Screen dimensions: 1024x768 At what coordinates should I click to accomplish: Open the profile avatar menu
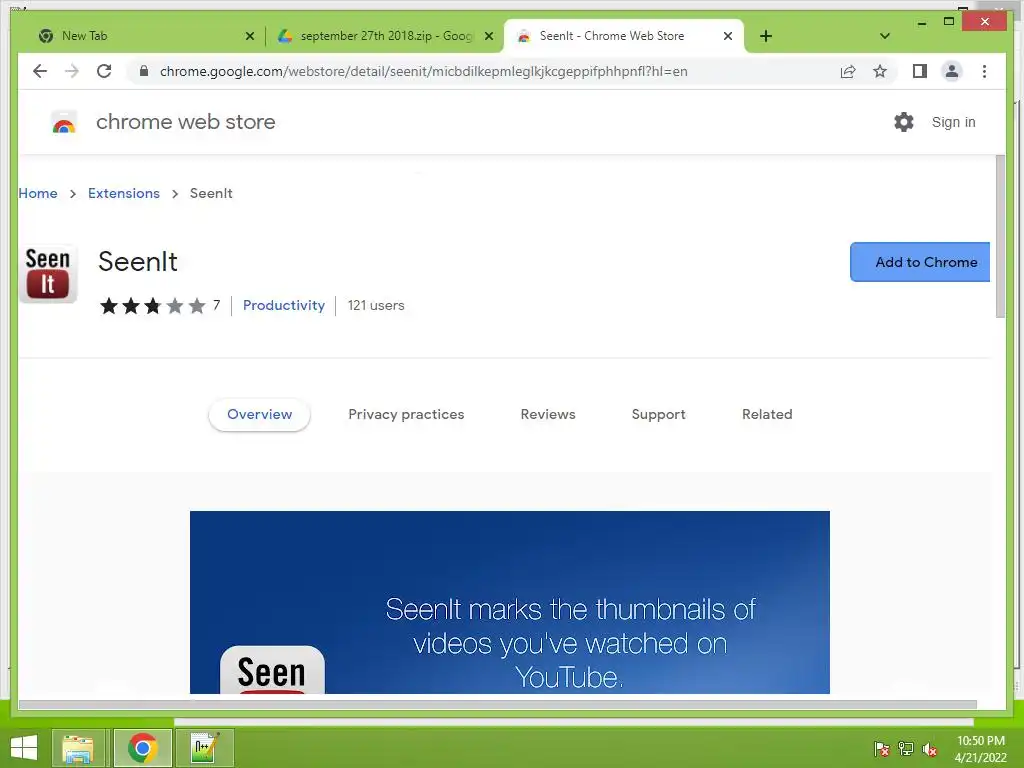[952, 71]
